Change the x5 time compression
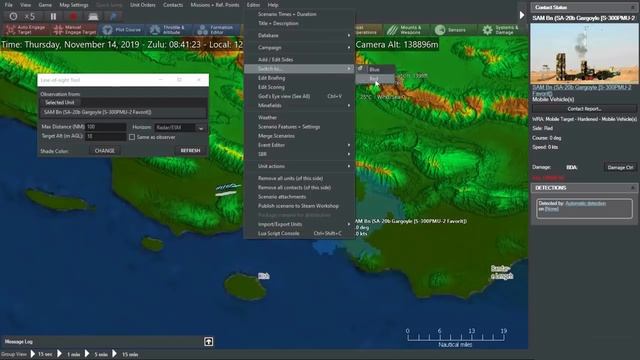 [x=29, y=16]
